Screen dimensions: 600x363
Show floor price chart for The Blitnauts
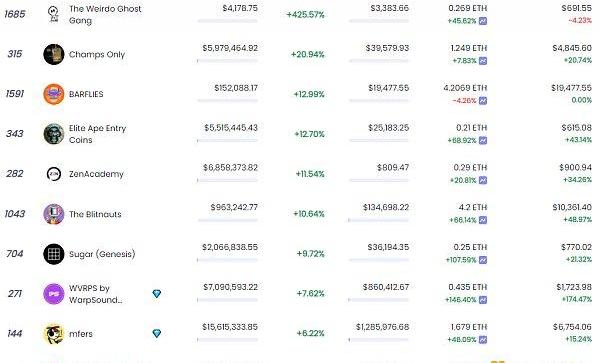pos(483,220)
